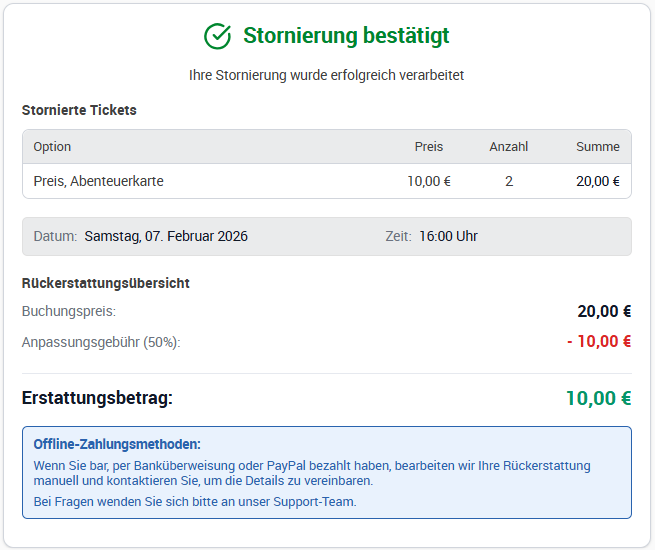The image size is (655, 550).
Task: Select the 'Stornierung bestätigt' heading
Action: pos(346,35)
